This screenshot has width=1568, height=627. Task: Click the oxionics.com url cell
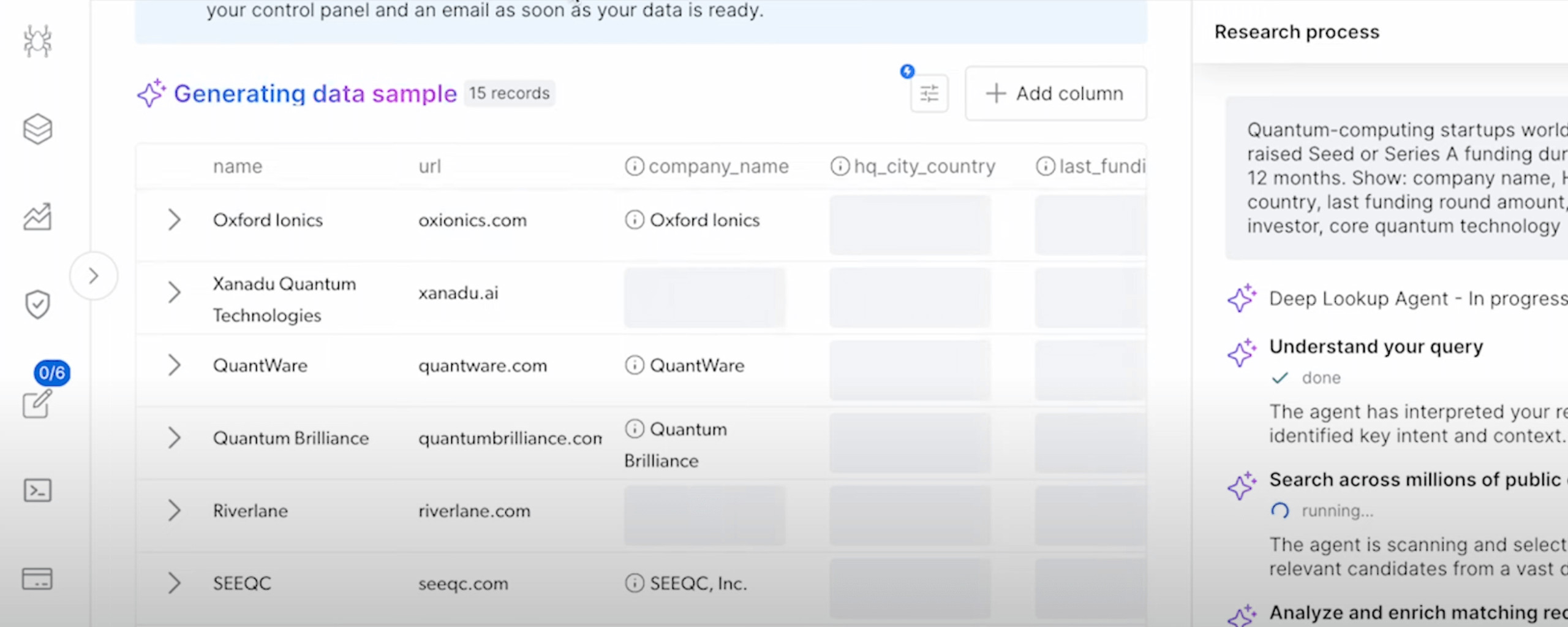click(472, 220)
